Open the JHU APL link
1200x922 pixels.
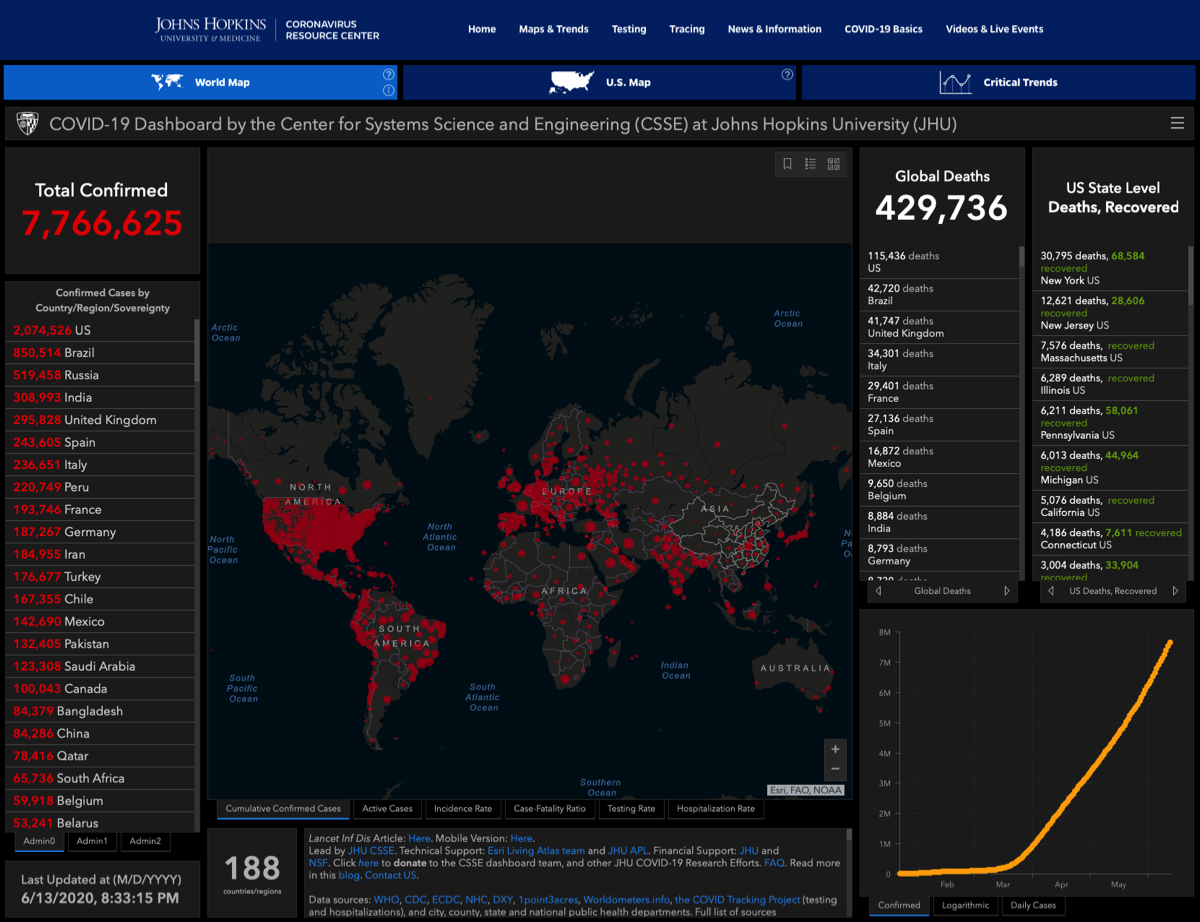[x=626, y=850]
